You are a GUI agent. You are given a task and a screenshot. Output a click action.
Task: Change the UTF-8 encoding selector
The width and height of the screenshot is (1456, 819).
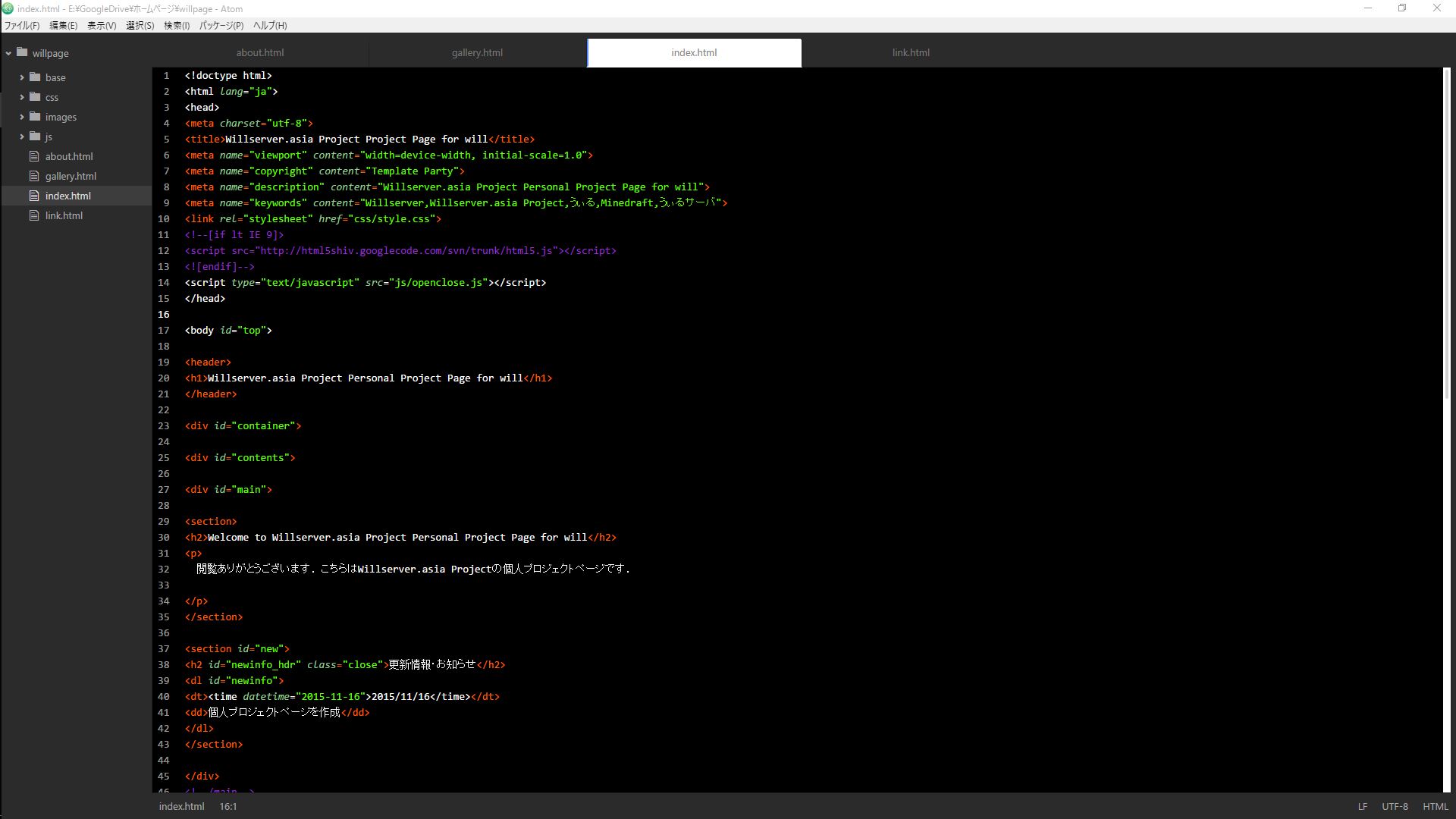tap(1395, 806)
